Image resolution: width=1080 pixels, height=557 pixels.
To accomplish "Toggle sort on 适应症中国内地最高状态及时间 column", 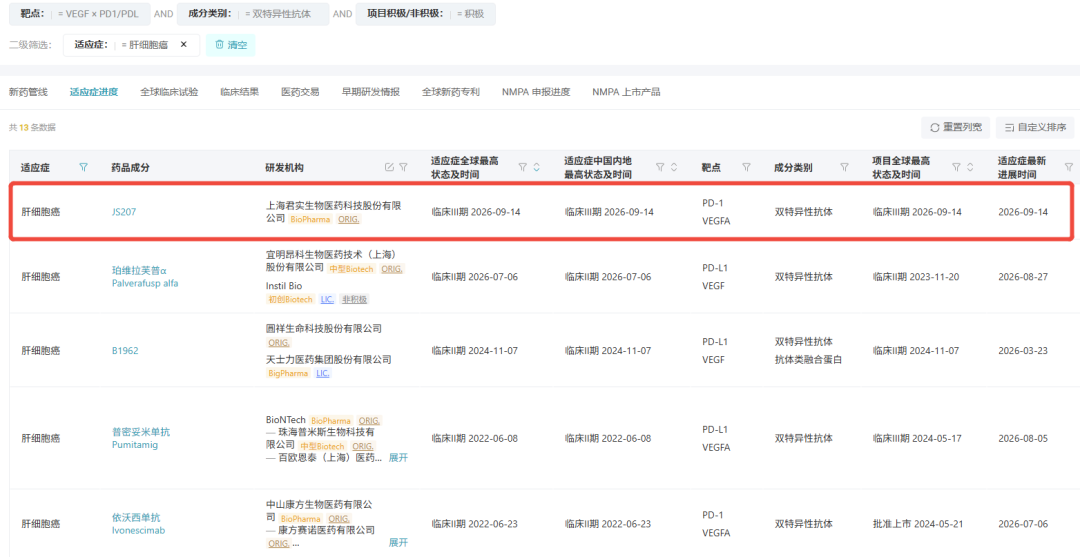I will pos(674,167).
